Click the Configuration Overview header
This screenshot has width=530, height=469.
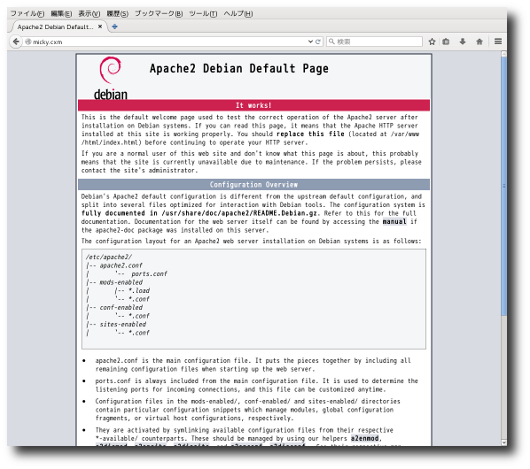pos(254,184)
